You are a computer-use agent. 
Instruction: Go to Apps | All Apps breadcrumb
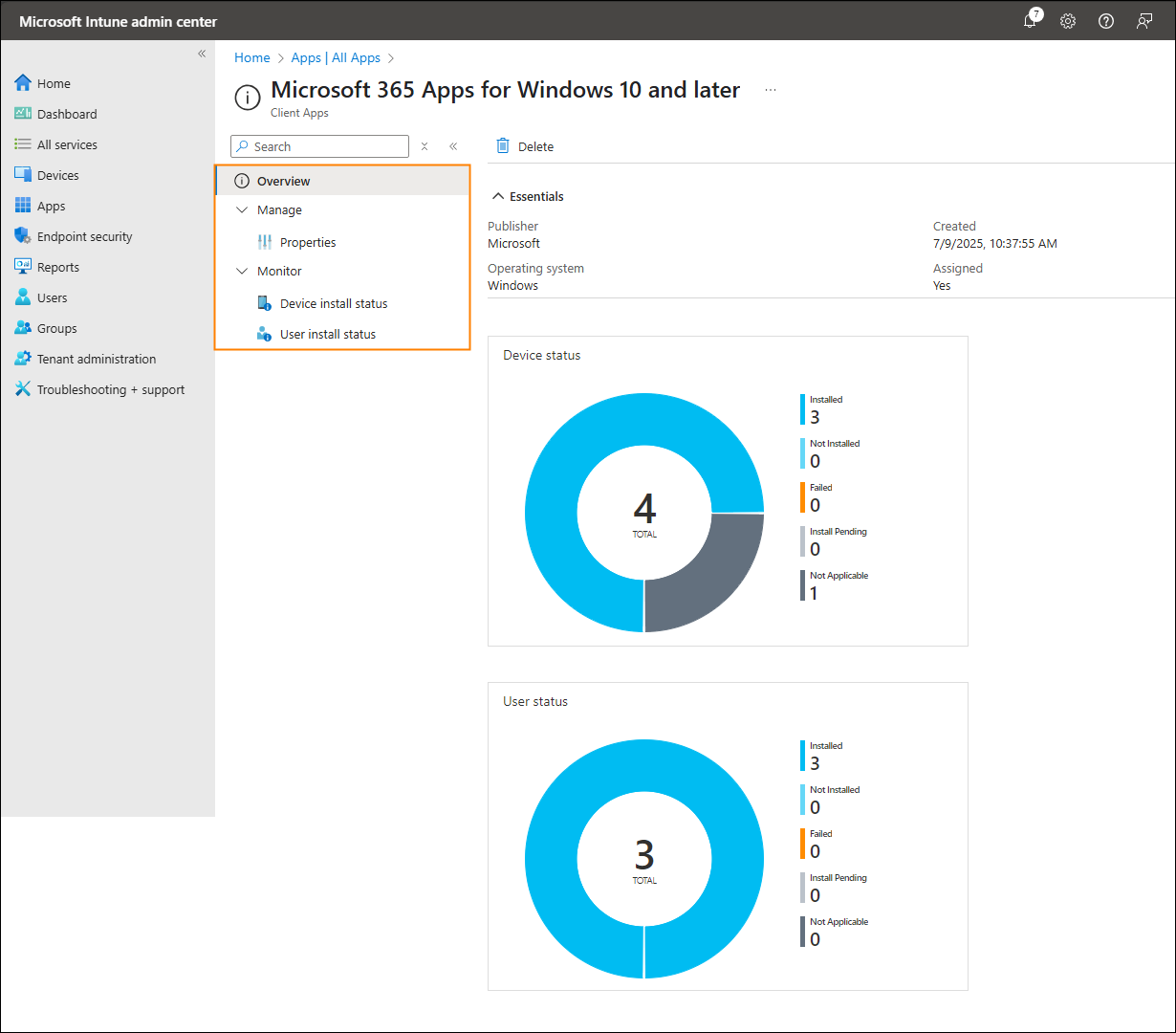[x=336, y=57]
